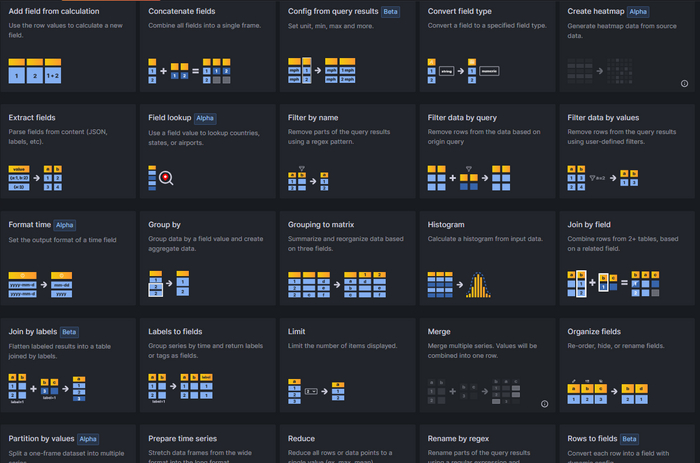
Task: Click the Join by labels illustration
Action: (47, 388)
